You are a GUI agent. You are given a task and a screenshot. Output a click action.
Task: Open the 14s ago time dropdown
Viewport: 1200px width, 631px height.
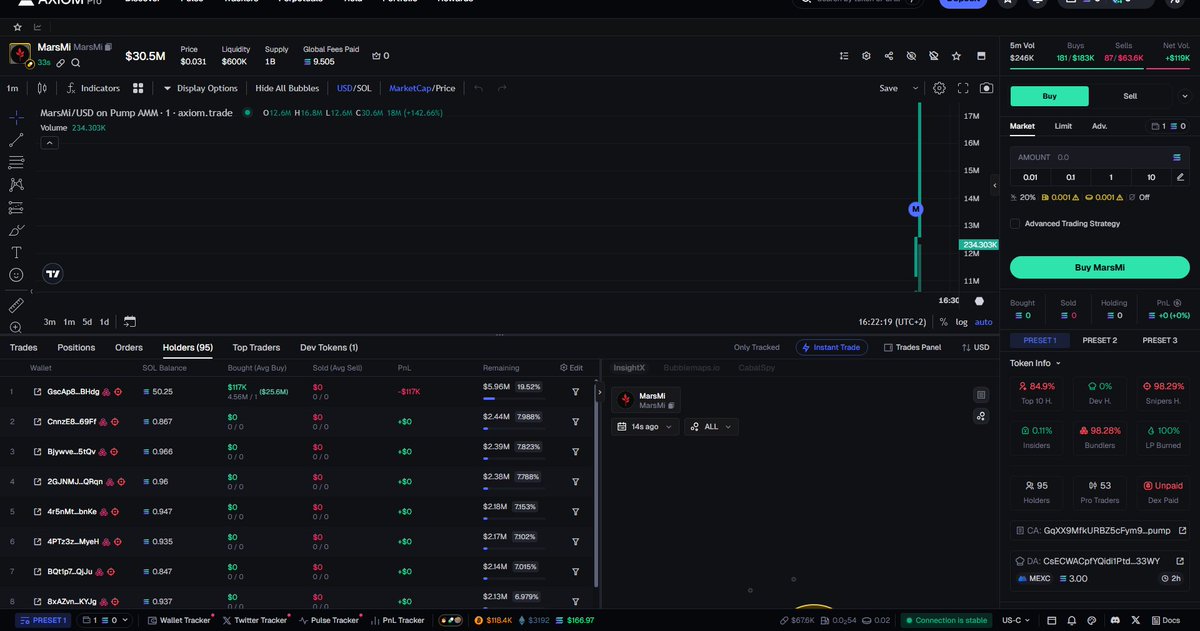coord(646,426)
